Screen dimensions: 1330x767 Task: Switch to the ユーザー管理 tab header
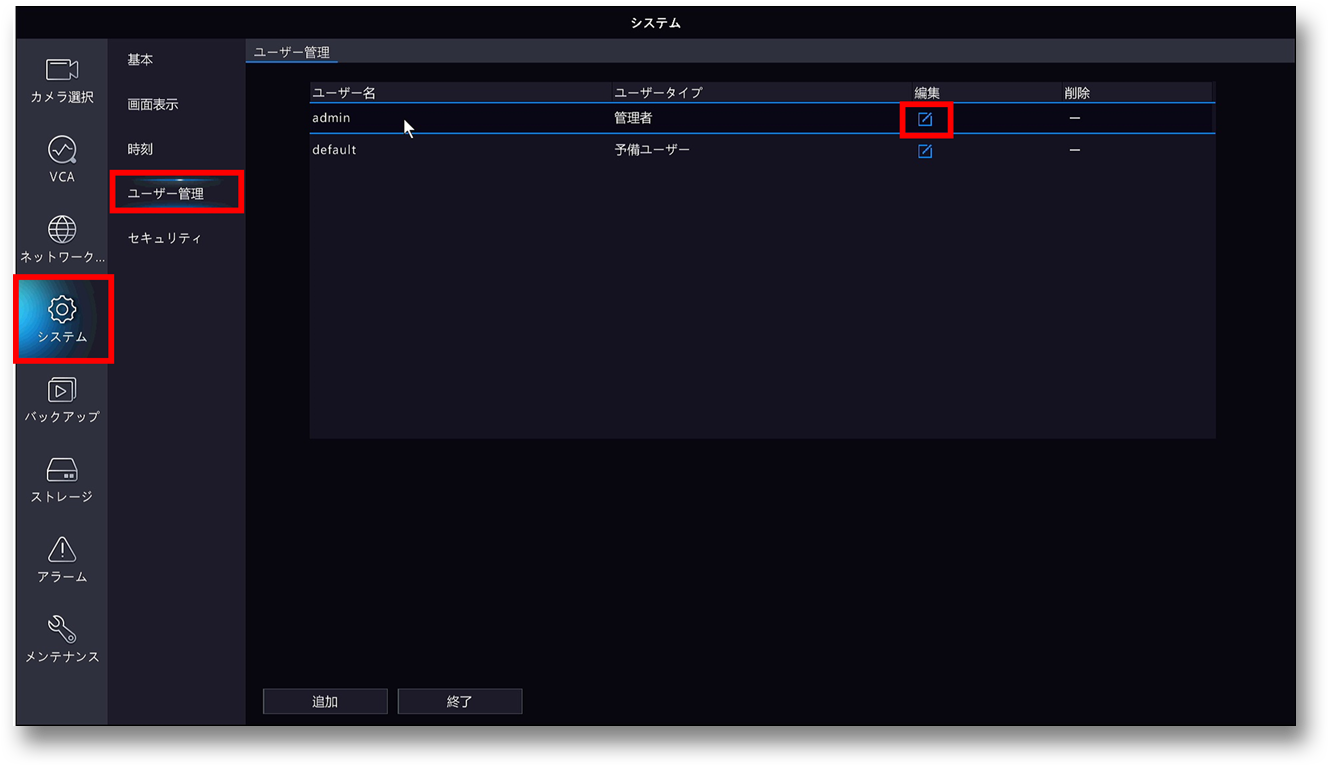pyautogui.click(x=291, y=52)
